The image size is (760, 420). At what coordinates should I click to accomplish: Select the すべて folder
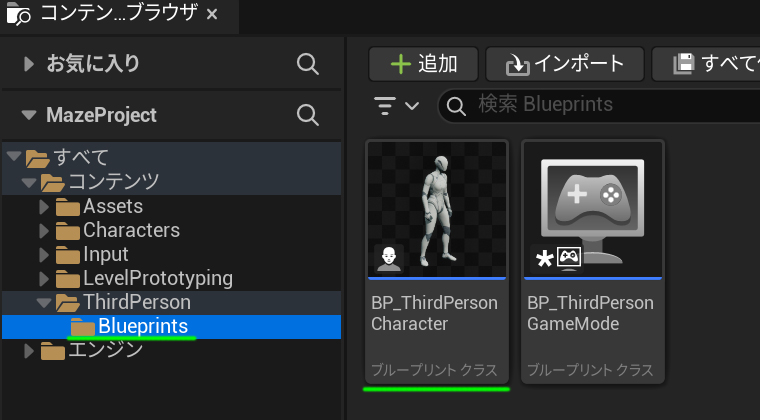(x=172, y=157)
